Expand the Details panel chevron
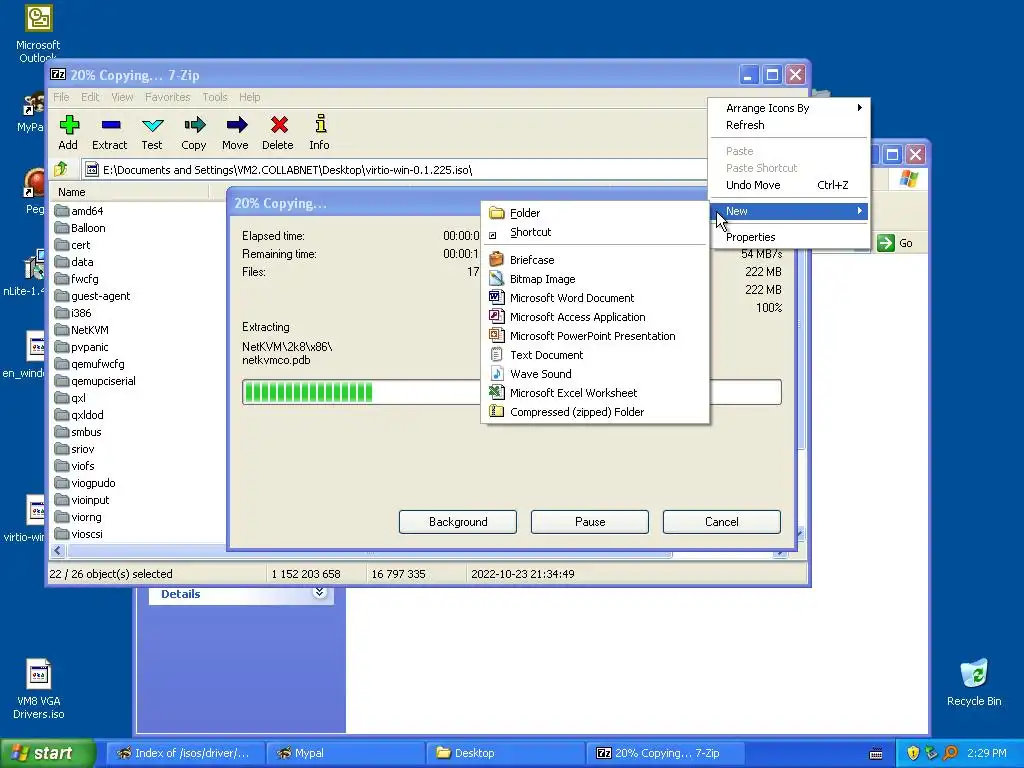The height and width of the screenshot is (768, 1024). tap(319, 592)
